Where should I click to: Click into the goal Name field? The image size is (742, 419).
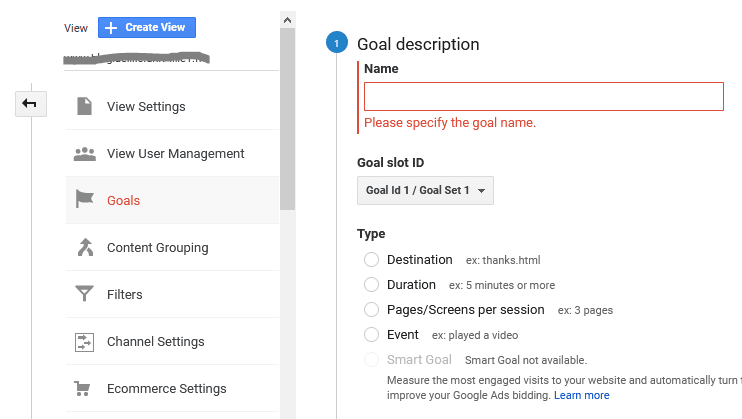point(543,96)
